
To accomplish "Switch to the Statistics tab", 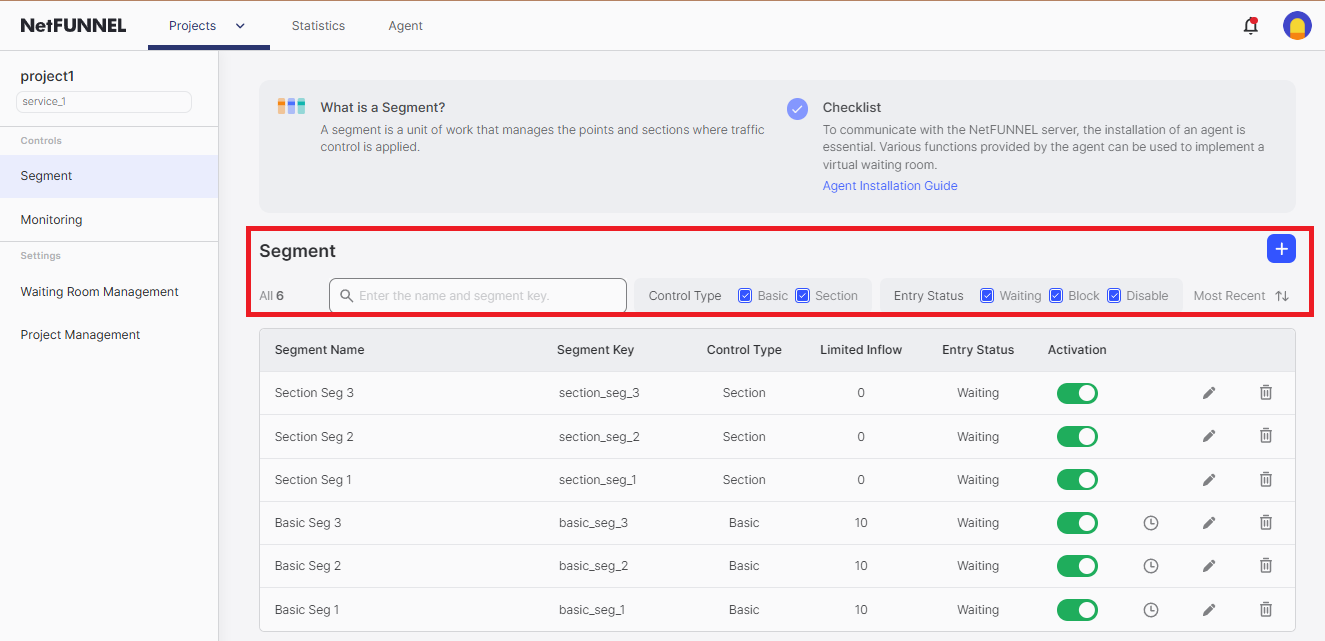I will 318,26.
